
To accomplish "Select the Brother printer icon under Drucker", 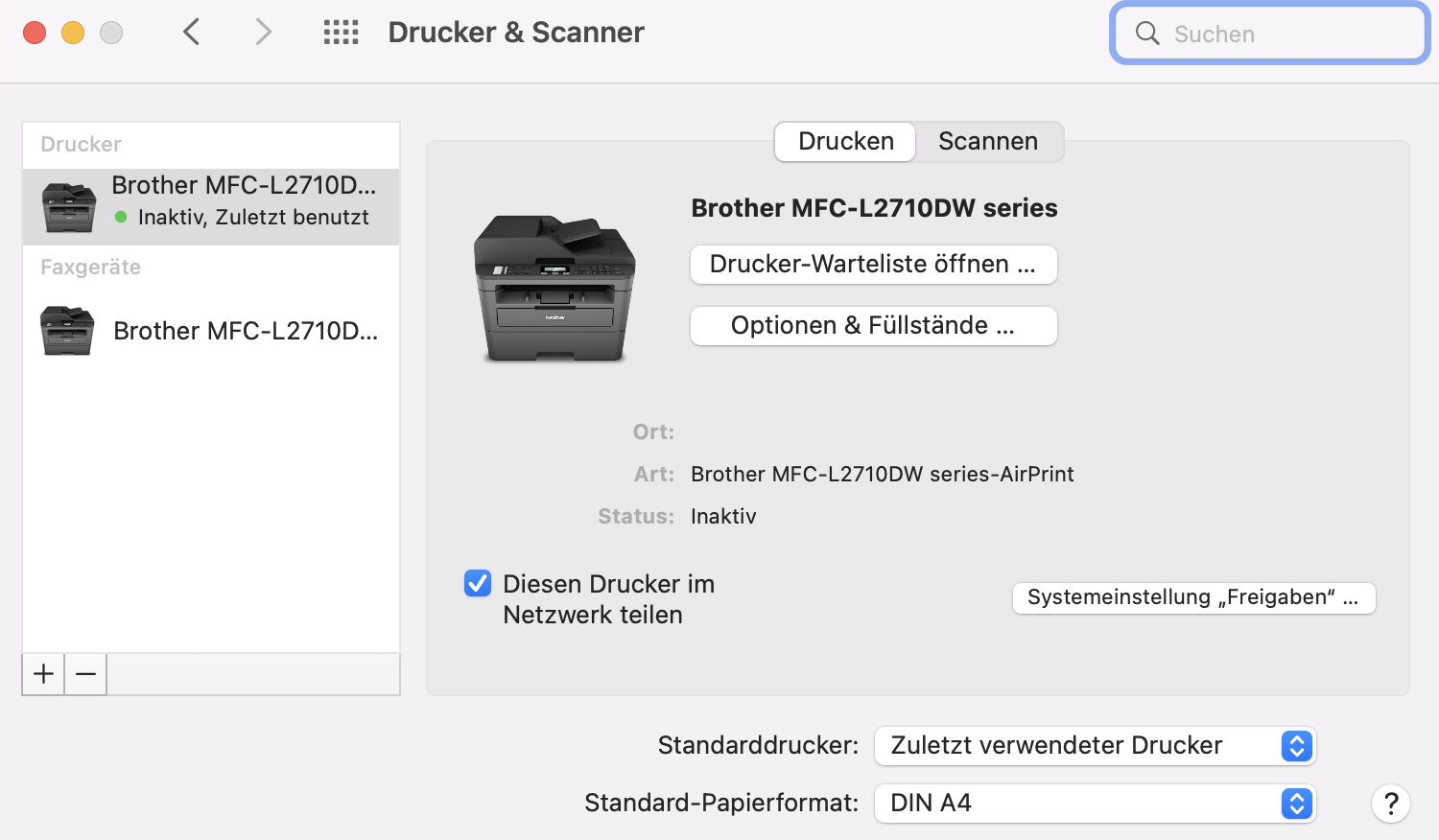I will (x=69, y=206).
